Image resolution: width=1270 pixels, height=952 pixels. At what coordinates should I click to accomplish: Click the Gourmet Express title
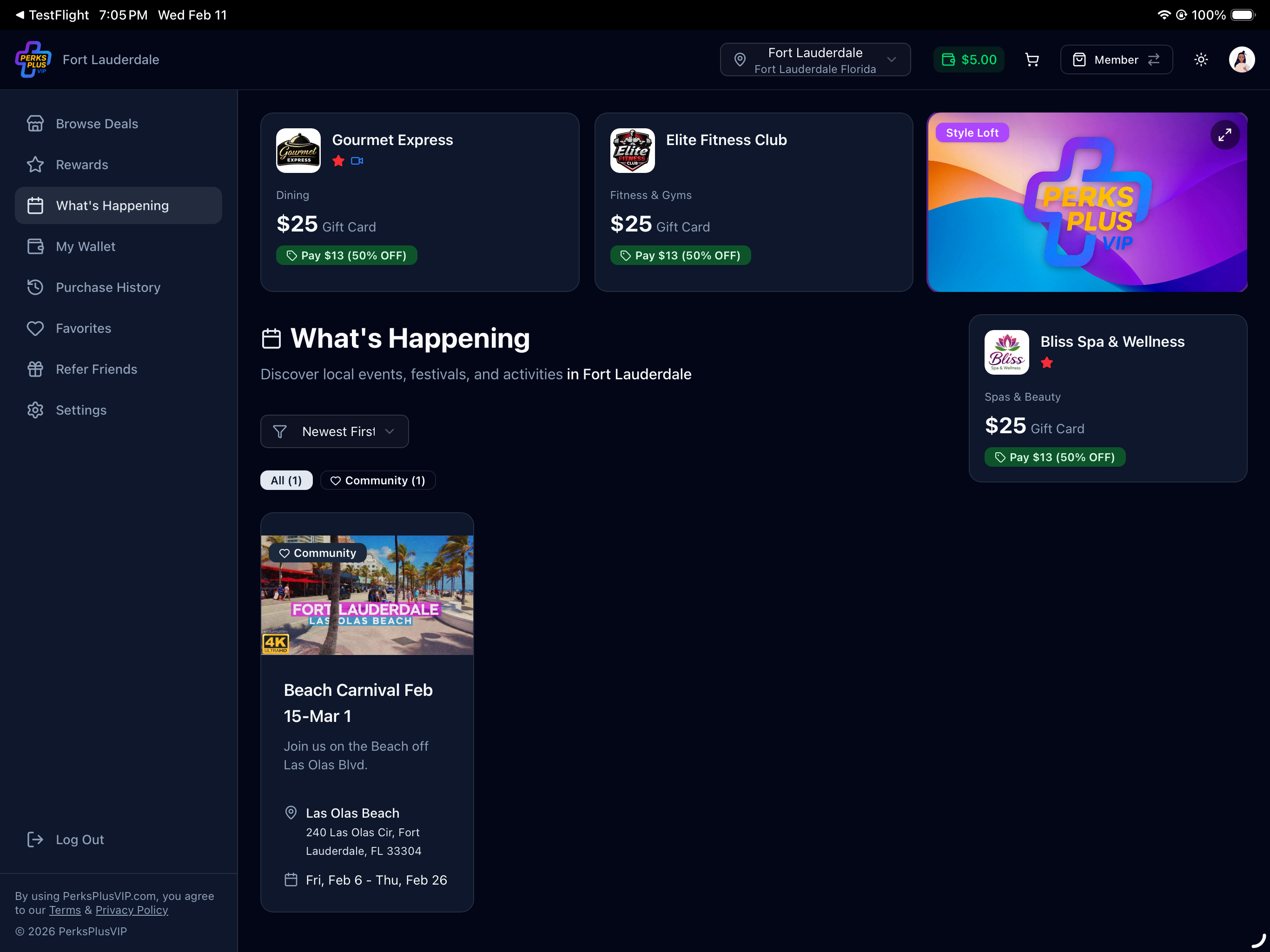392,139
